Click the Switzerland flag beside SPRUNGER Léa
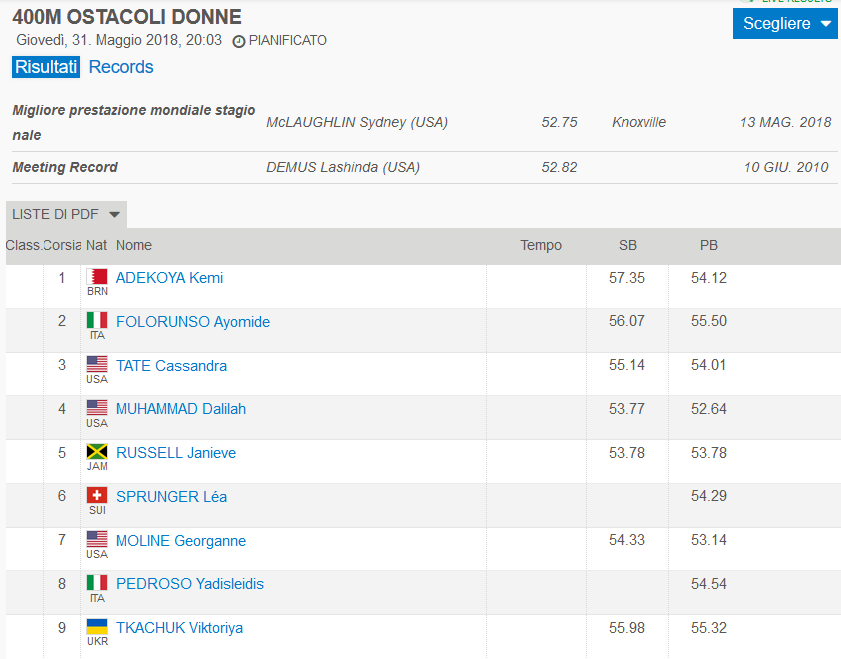 tap(97, 495)
